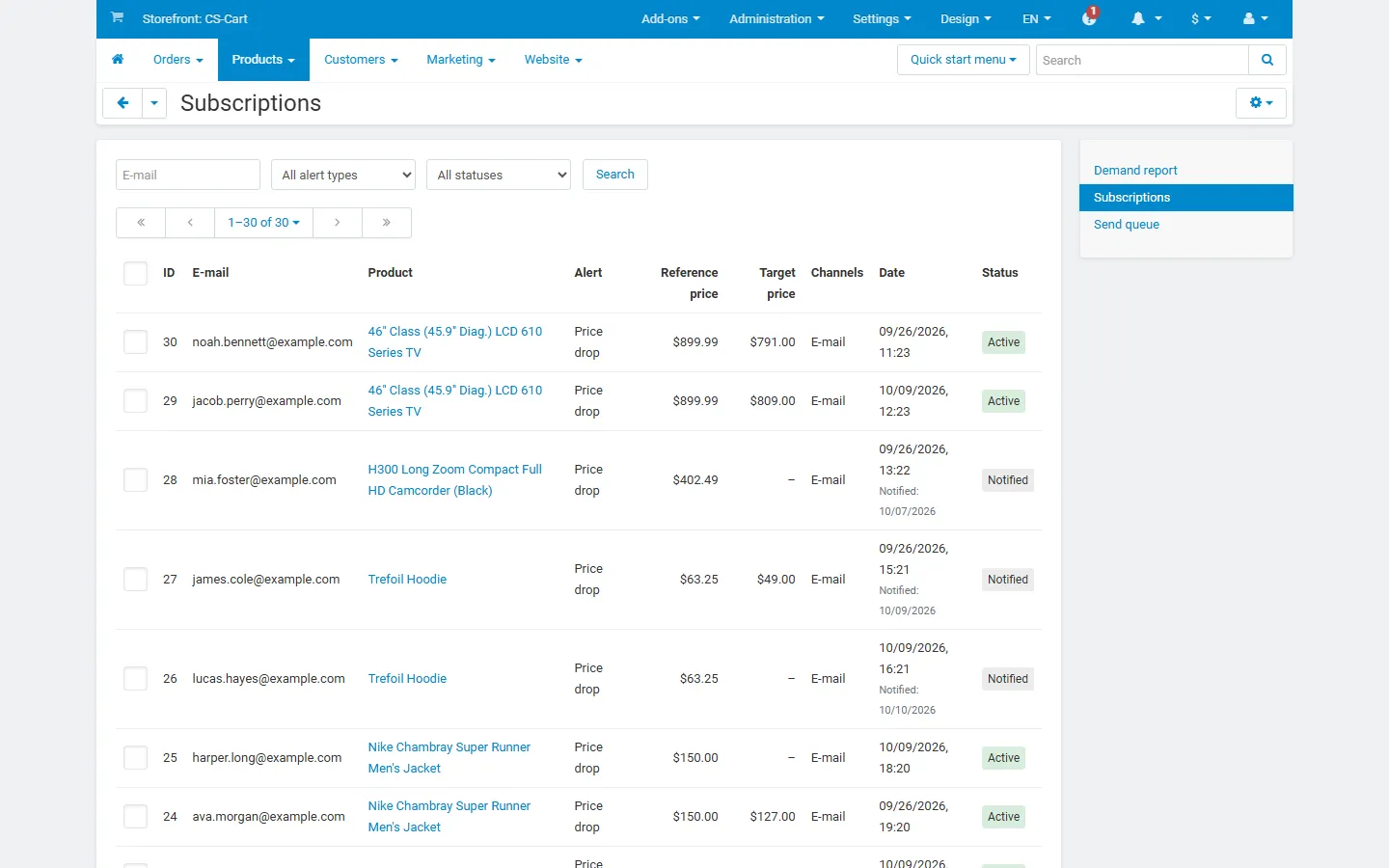The height and width of the screenshot is (868, 1389).
Task: Click the top Search text box
Action: (x=1142, y=60)
